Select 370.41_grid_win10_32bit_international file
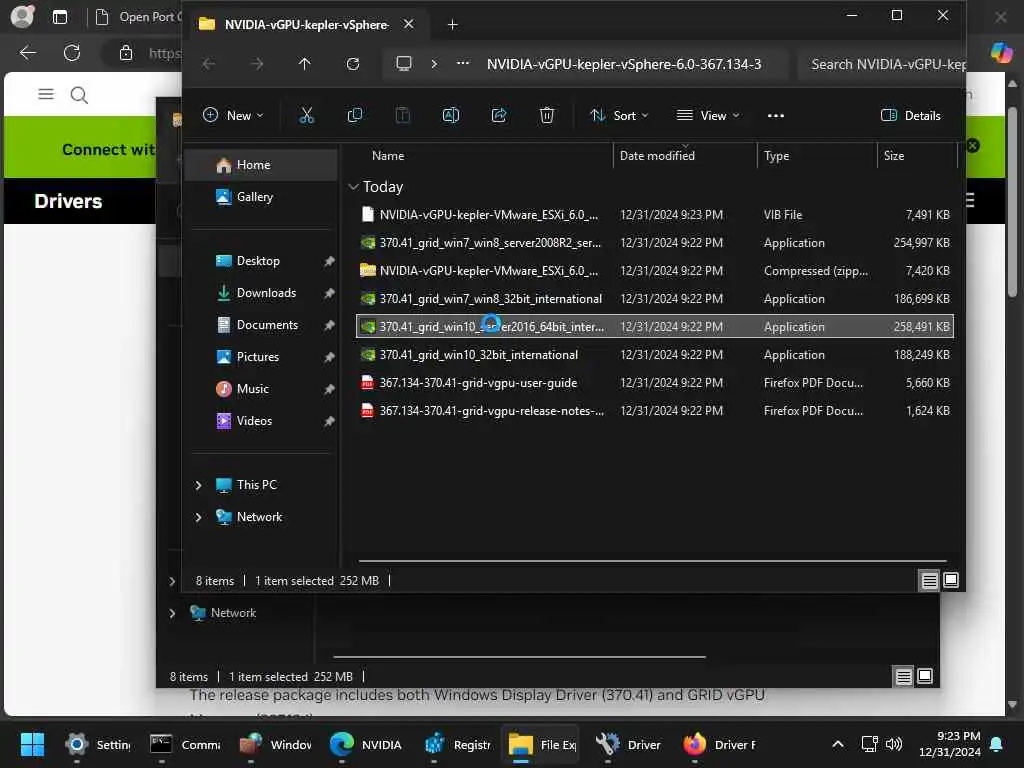This screenshot has width=1024, height=768. click(655, 355)
